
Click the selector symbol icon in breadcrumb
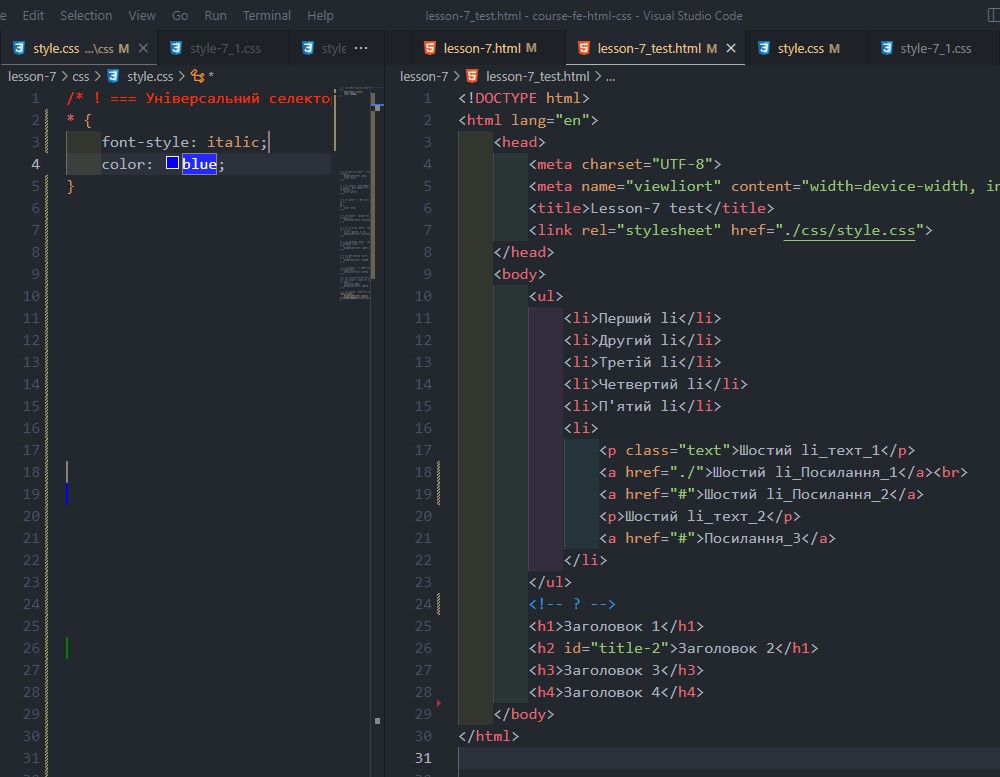pyautogui.click(x=198, y=77)
